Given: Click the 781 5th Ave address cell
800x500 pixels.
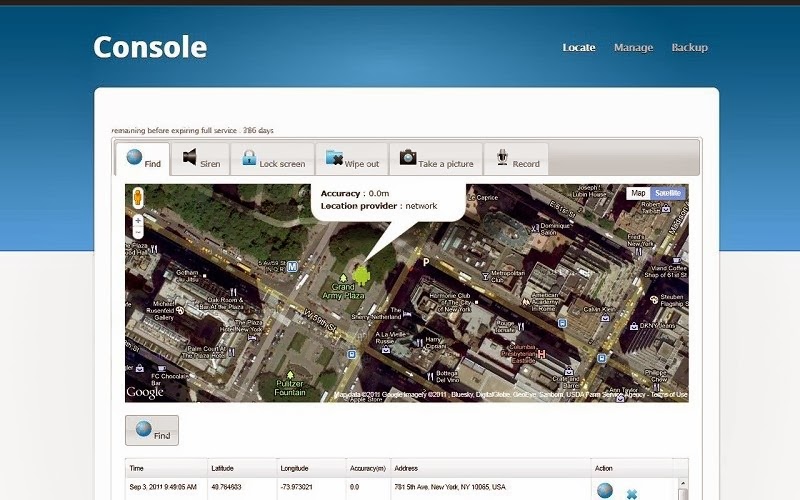Looking at the screenshot, I should [449, 487].
